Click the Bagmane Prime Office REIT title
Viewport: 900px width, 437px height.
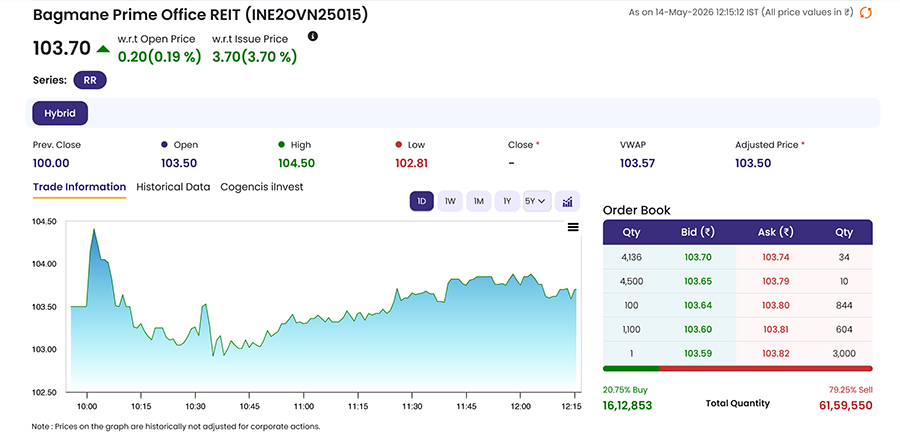[x=200, y=16]
